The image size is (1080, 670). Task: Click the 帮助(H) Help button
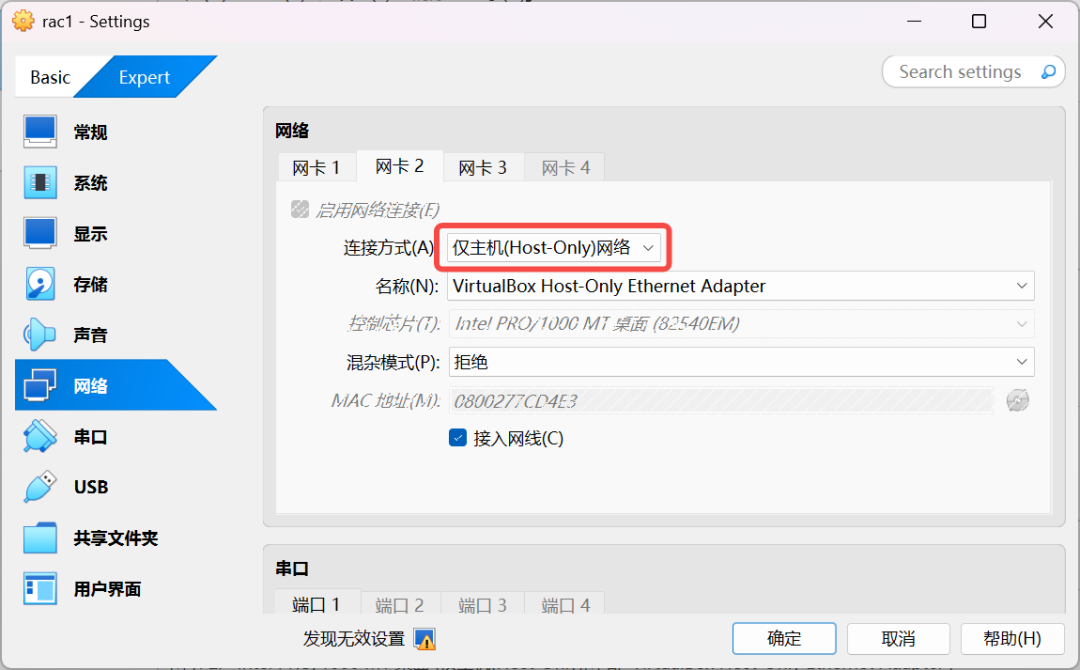(x=1012, y=638)
